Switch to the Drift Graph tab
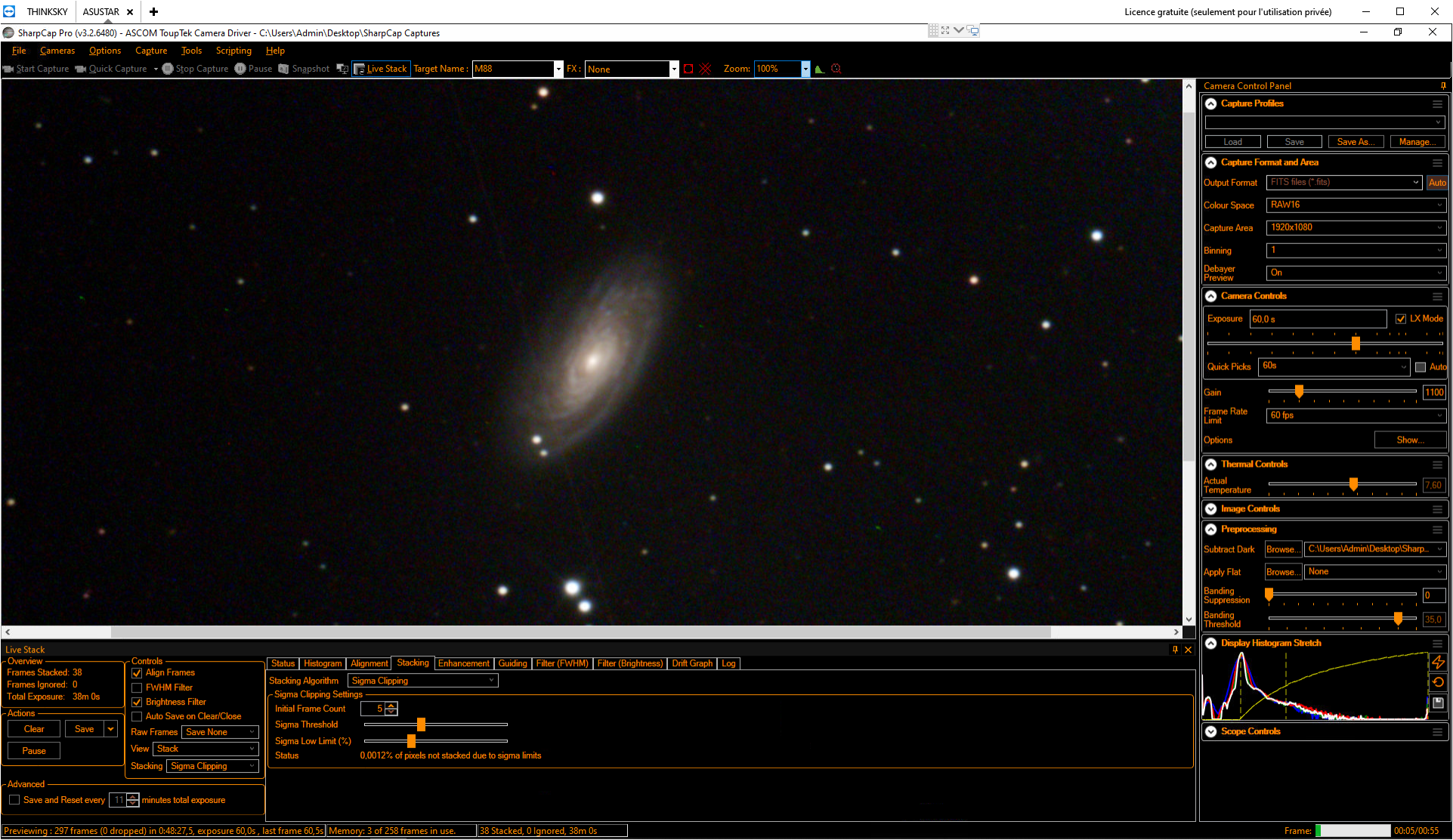 (x=692, y=664)
